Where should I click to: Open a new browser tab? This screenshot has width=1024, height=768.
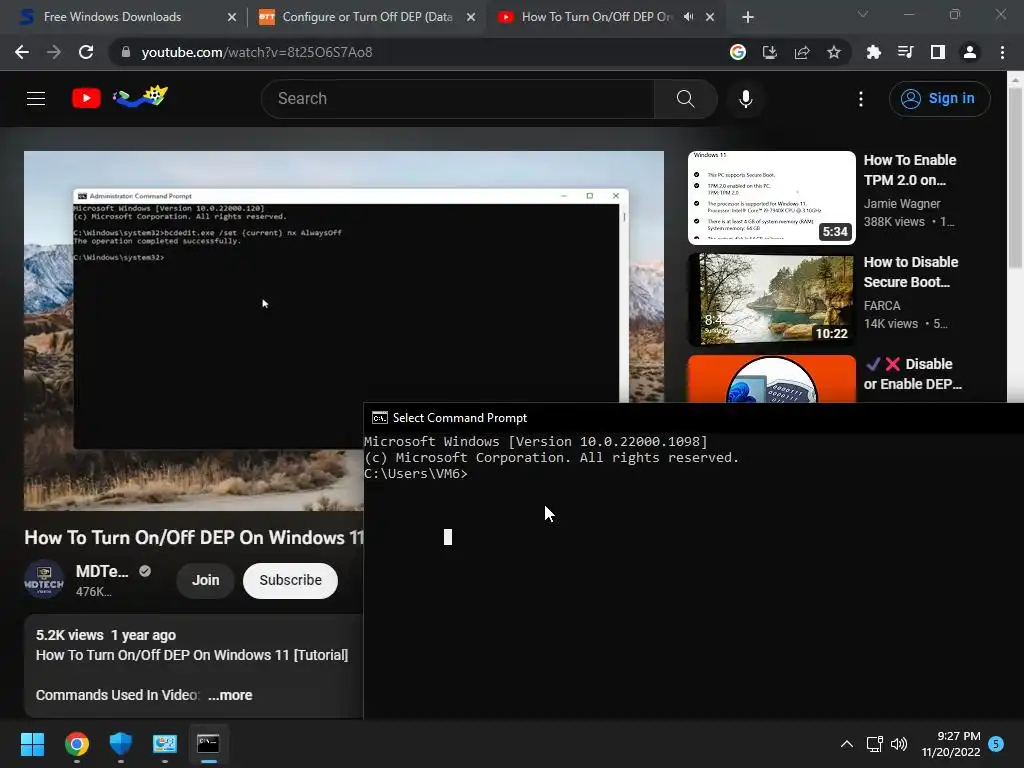(x=748, y=17)
